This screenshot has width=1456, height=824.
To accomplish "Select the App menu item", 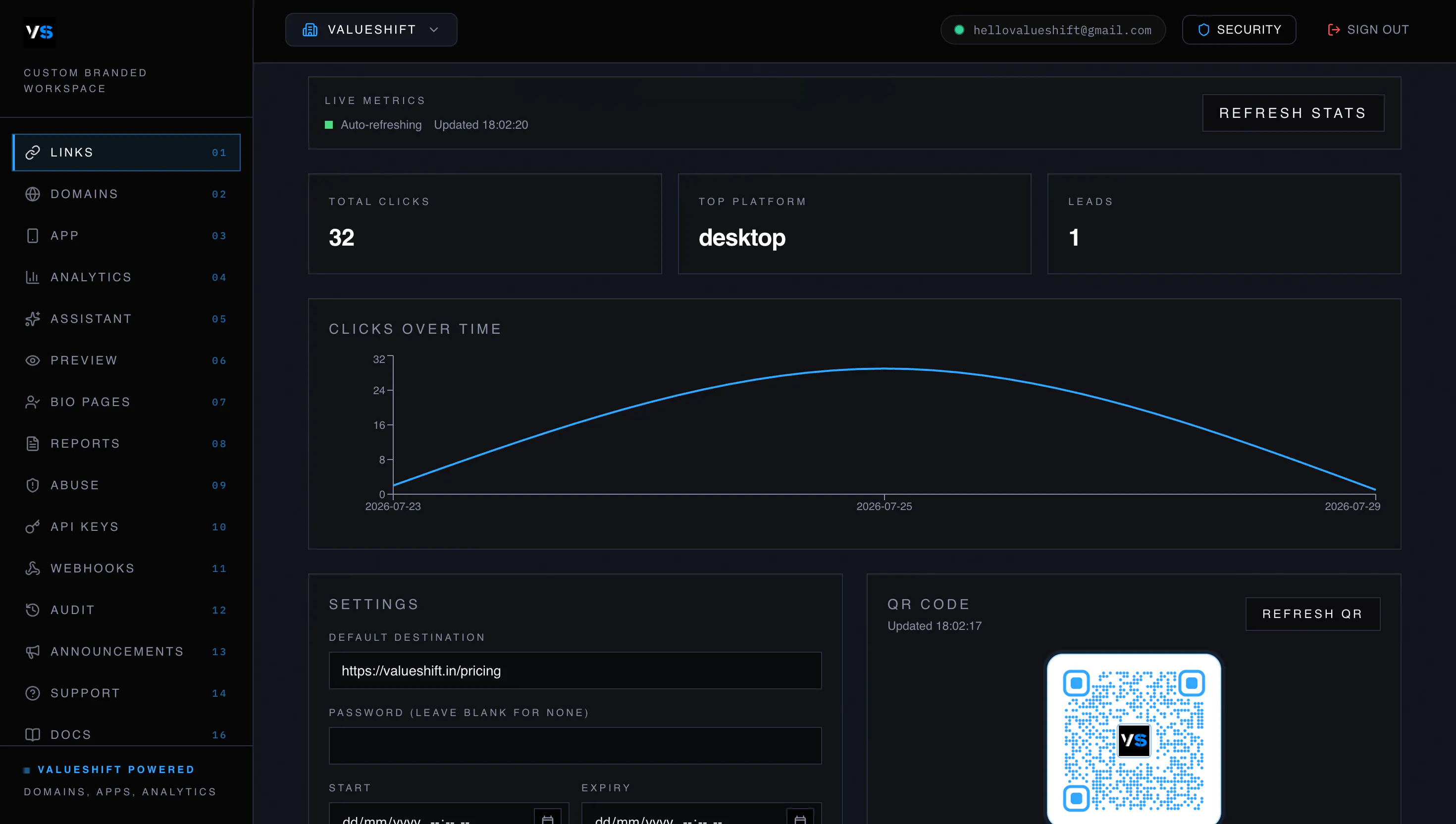I will tap(126, 235).
